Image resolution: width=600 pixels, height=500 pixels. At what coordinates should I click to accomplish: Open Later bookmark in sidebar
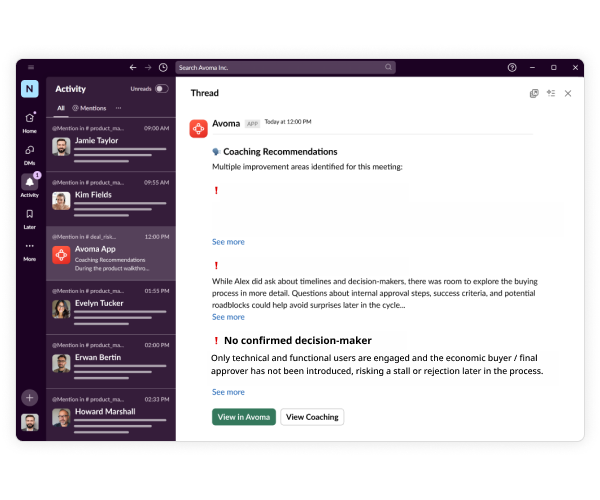(x=29, y=218)
